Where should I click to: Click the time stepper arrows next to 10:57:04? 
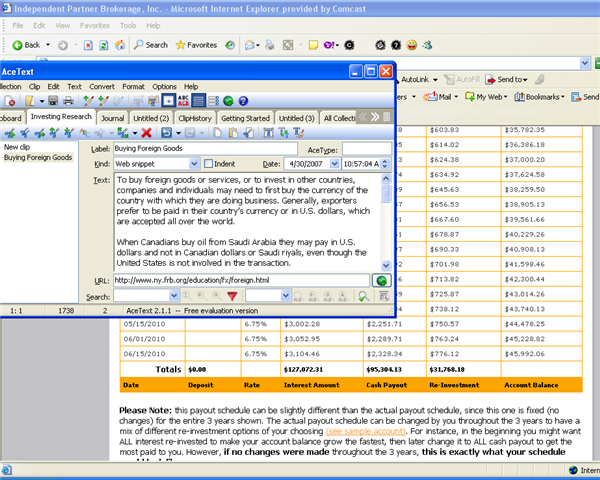coord(385,164)
